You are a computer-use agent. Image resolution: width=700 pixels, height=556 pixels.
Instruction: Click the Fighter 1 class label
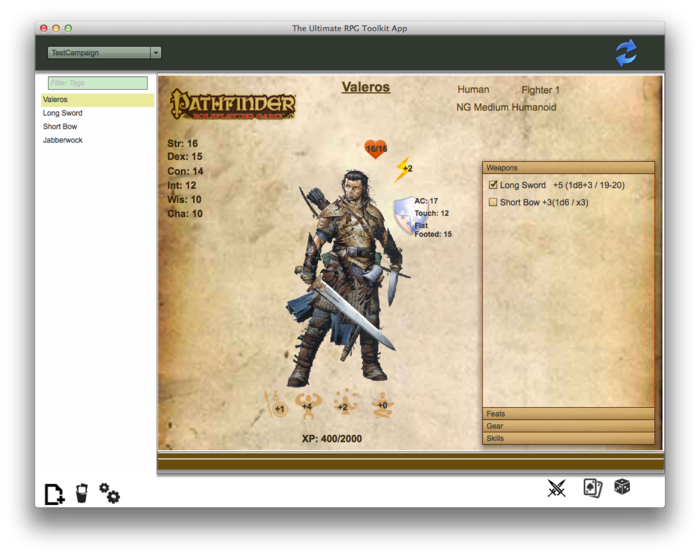click(x=540, y=90)
